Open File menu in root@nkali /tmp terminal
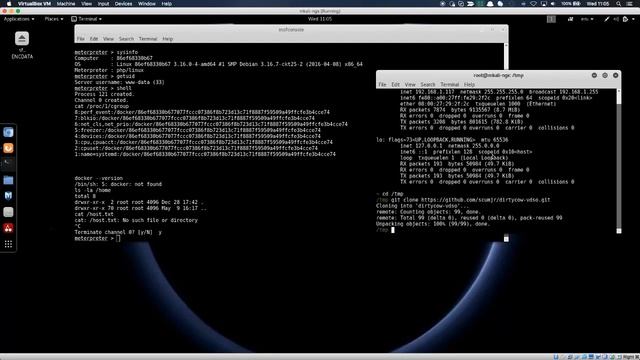Screen dimensions: 640x360 382,84
